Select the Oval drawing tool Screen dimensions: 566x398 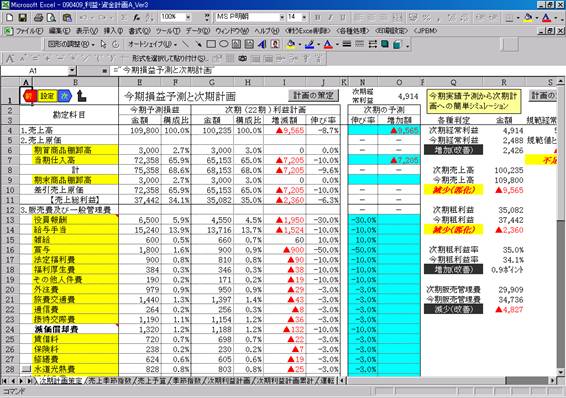pyautogui.click(x=224, y=44)
